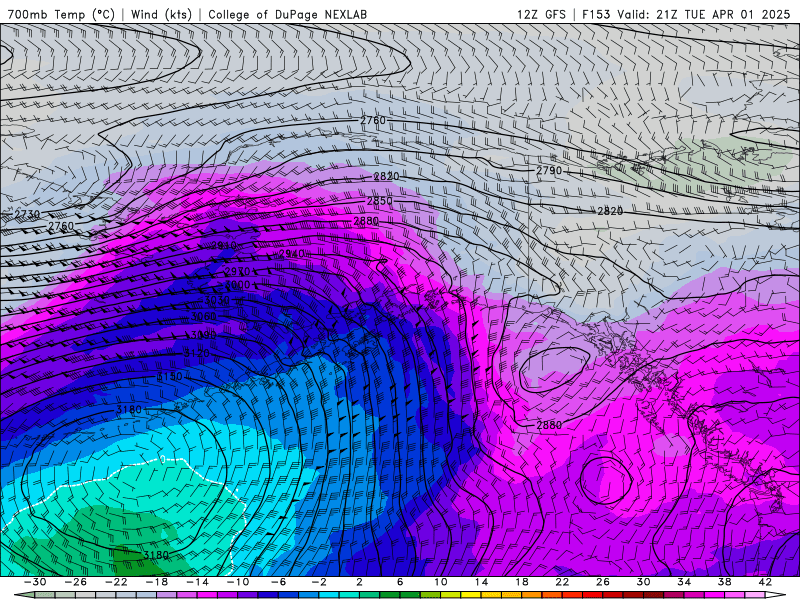The width and height of the screenshot is (800, 600).
Task: Click the -10 colorbar value
Action: coord(238,582)
